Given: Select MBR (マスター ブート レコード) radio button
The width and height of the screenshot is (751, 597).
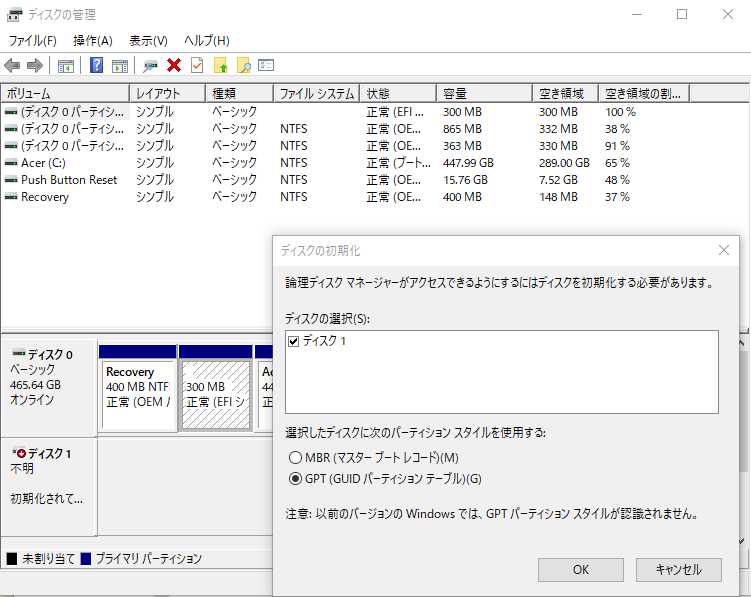Looking at the screenshot, I should tap(295, 457).
